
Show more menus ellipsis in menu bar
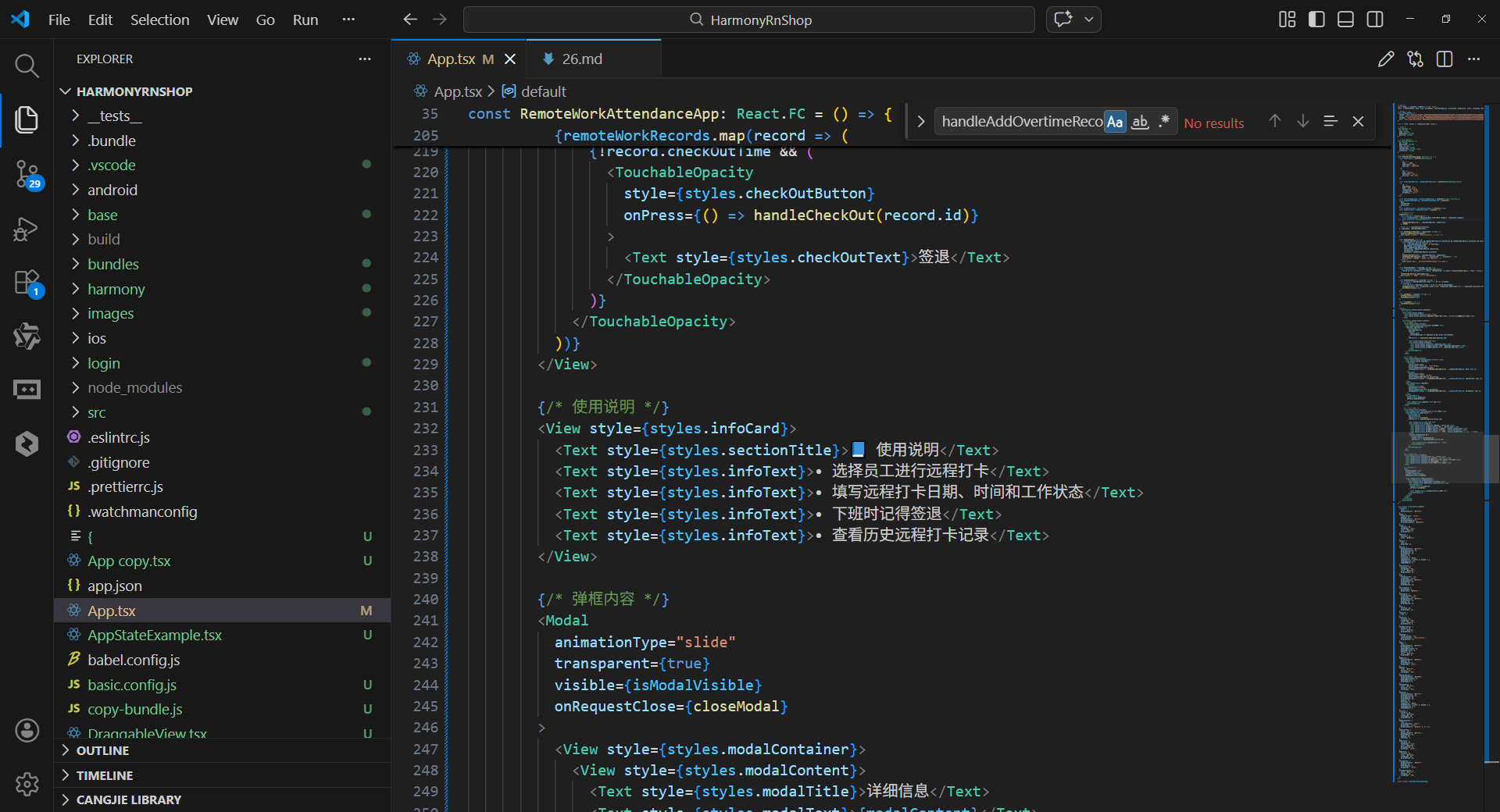point(348,20)
